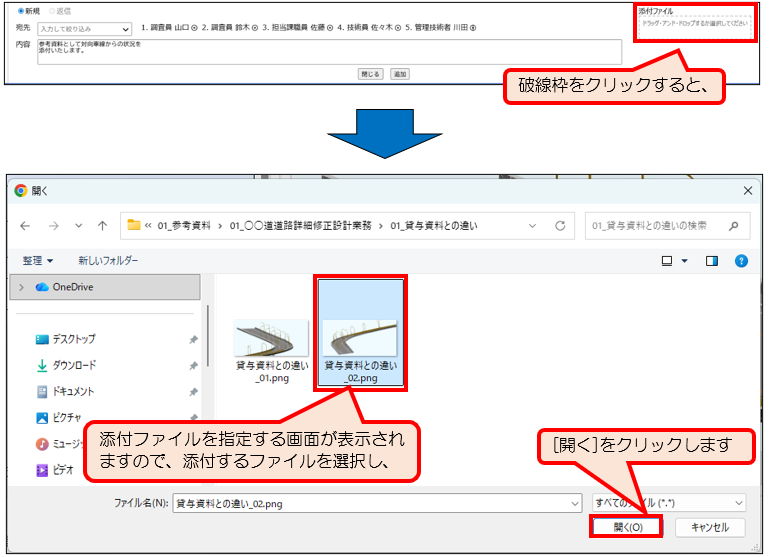Open Downloads (ダウンロード) in sidebar
This screenshot has height=557, width=771.
point(74,365)
